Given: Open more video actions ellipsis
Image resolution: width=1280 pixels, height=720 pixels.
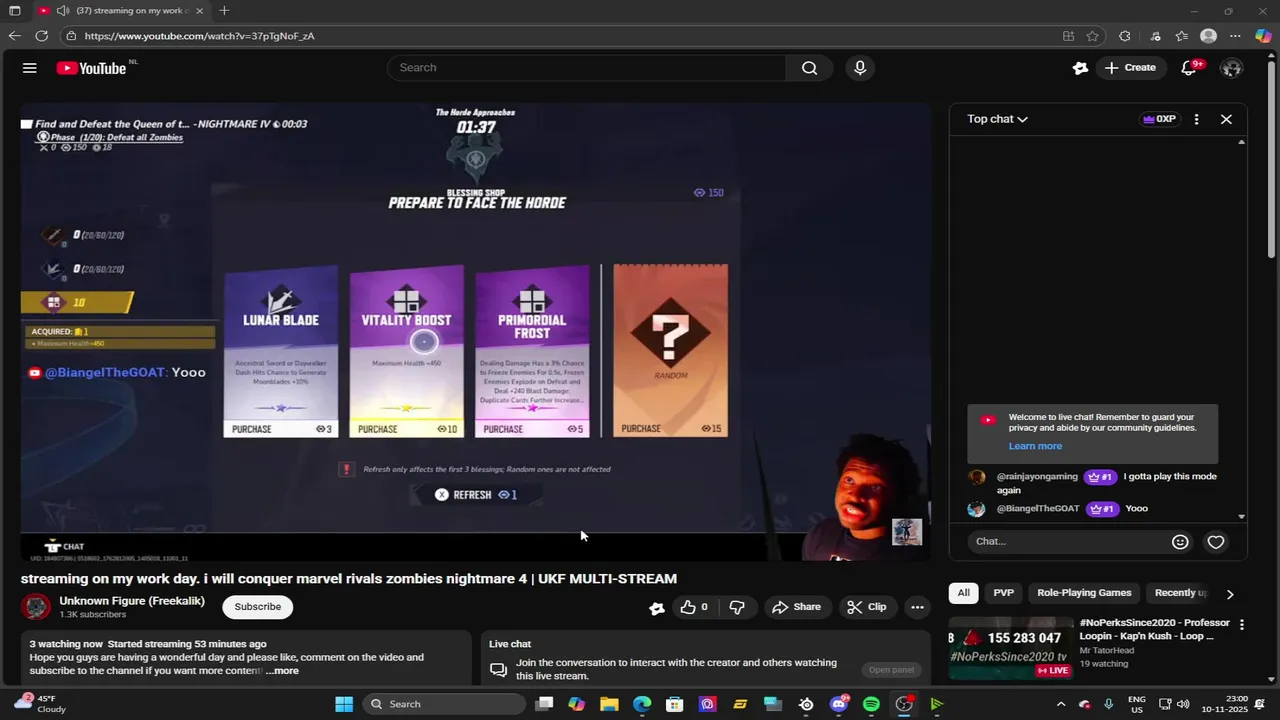Looking at the screenshot, I should (917, 607).
